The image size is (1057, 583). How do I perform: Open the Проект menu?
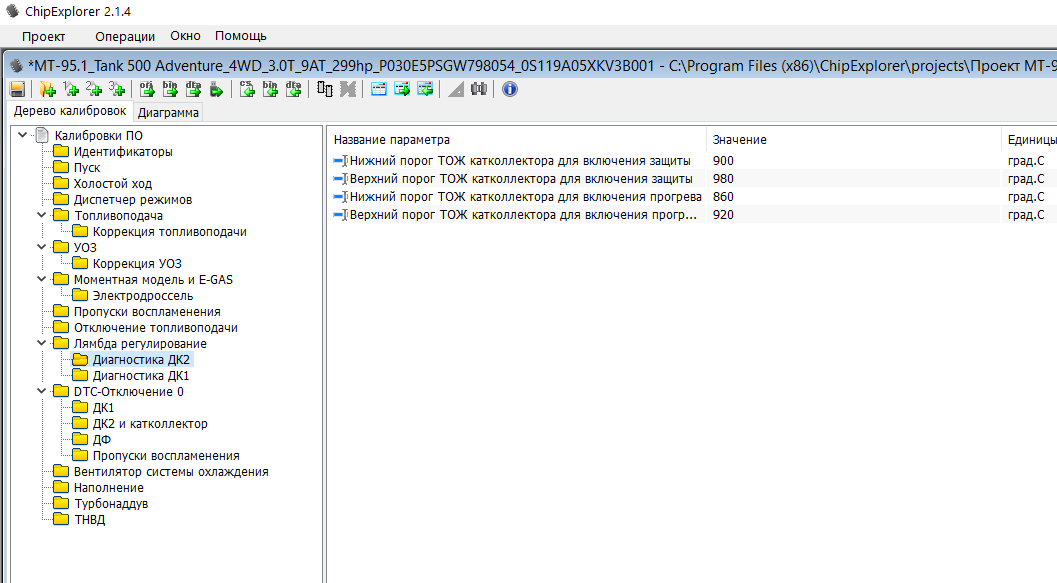[43, 36]
